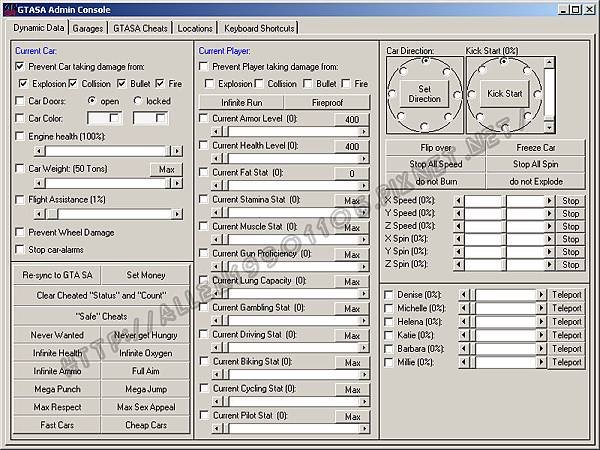Enable the Michelle checkbox
This screenshot has height=450, width=600.
coord(388,308)
